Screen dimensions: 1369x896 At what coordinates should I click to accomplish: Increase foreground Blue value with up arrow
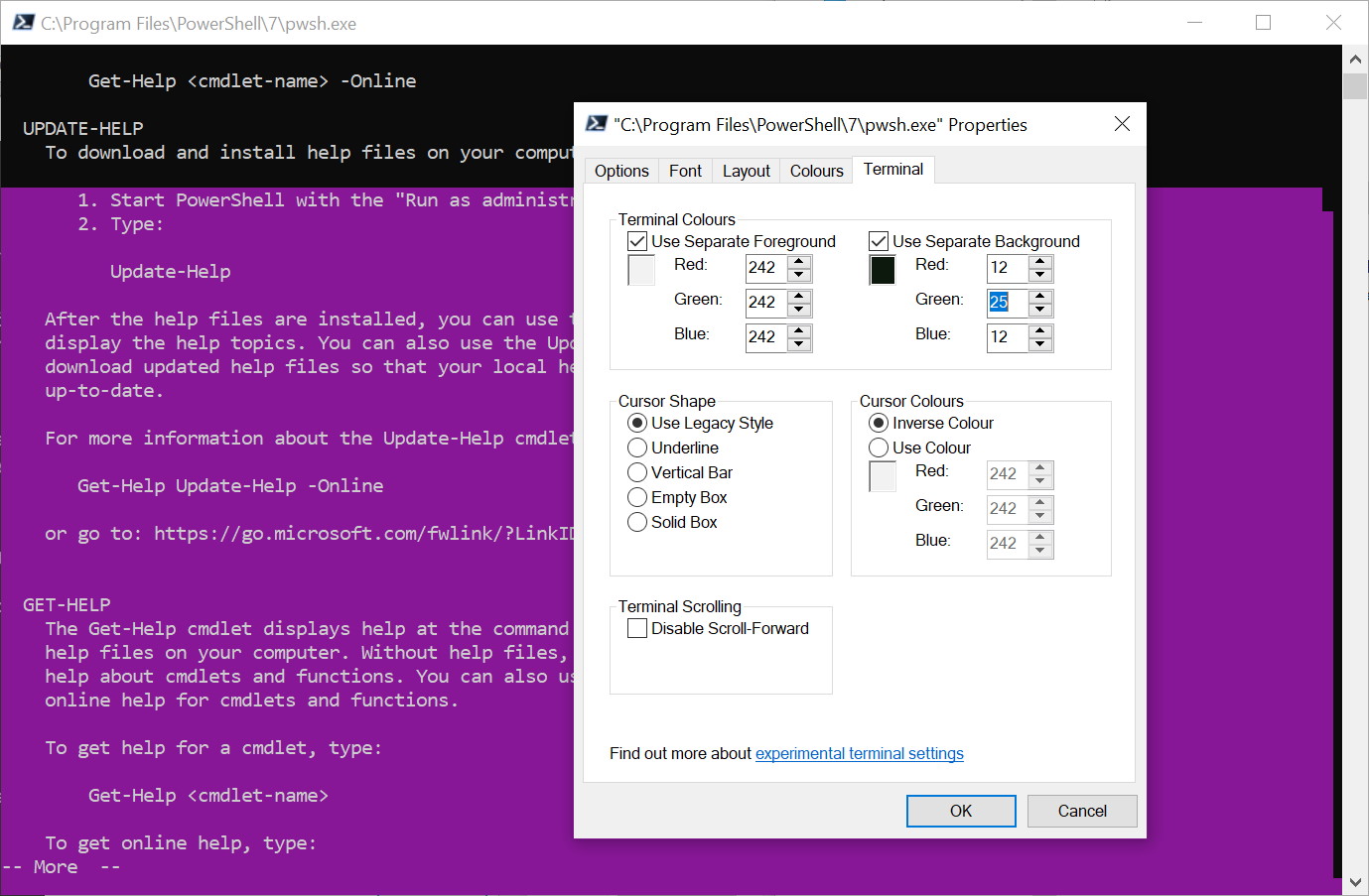coord(799,331)
